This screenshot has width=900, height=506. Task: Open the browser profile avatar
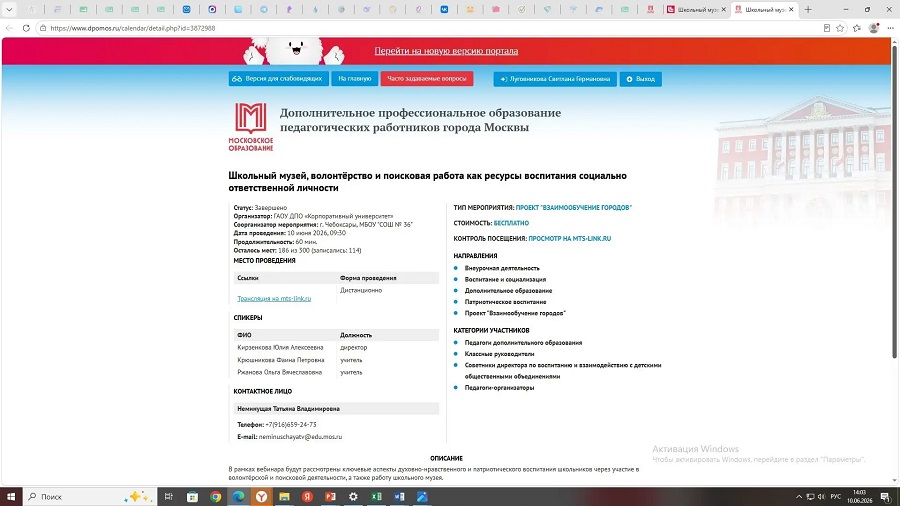874,28
